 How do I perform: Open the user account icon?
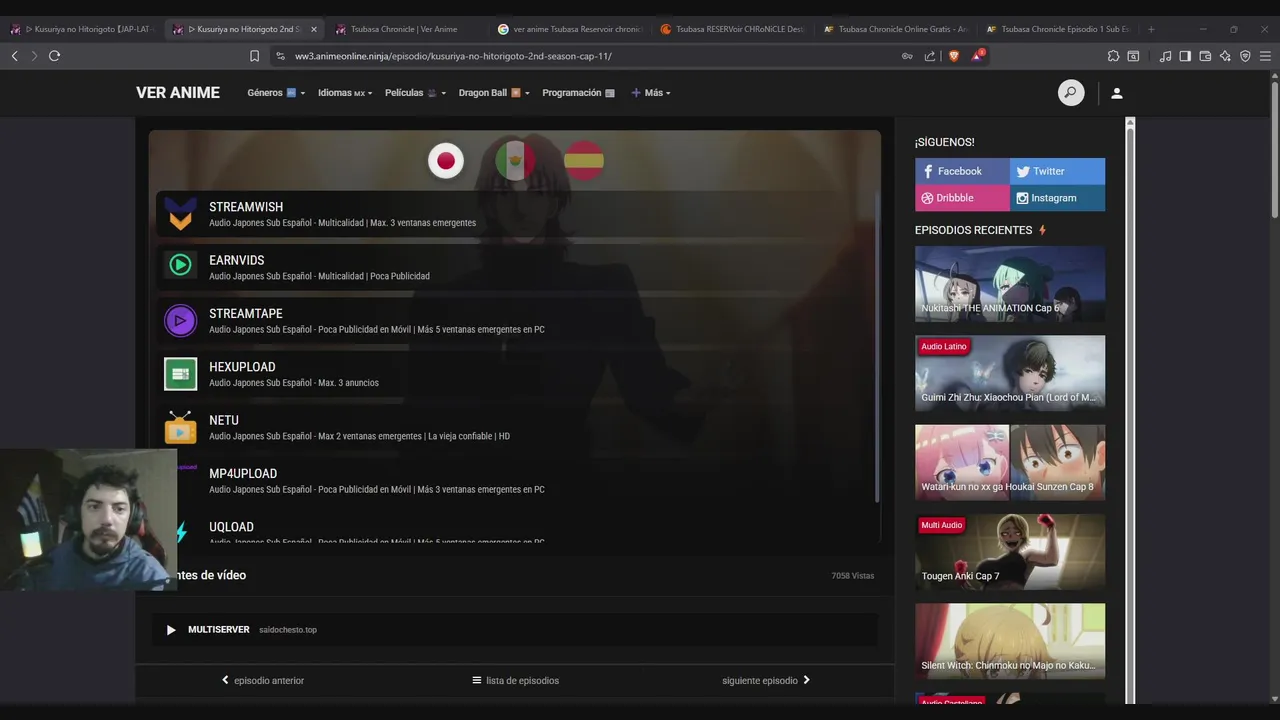(x=1117, y=93)
